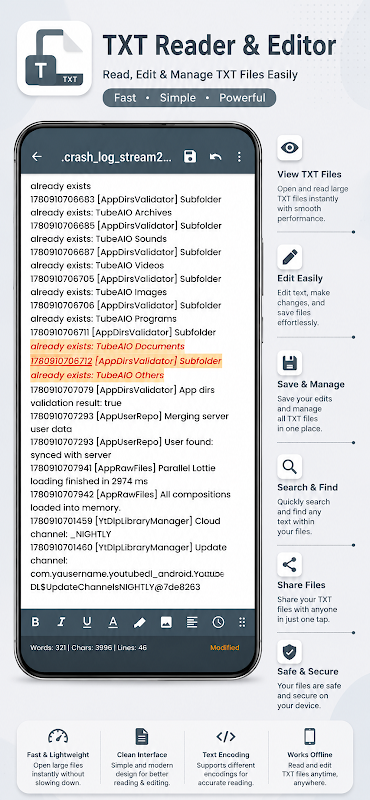Click the 'already exists: TubeAIO Programs' line
Image resolution: width=370 pixels, height=800 pixels.
[103, 319]
